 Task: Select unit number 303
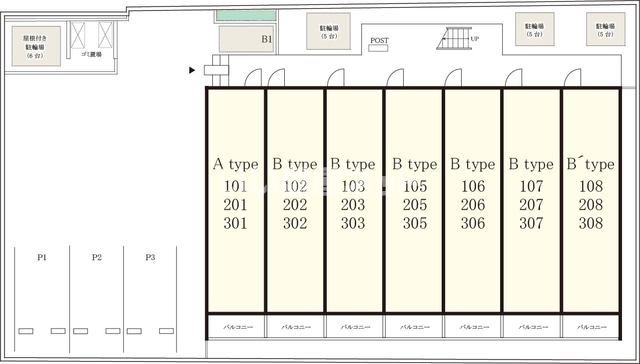353,223
